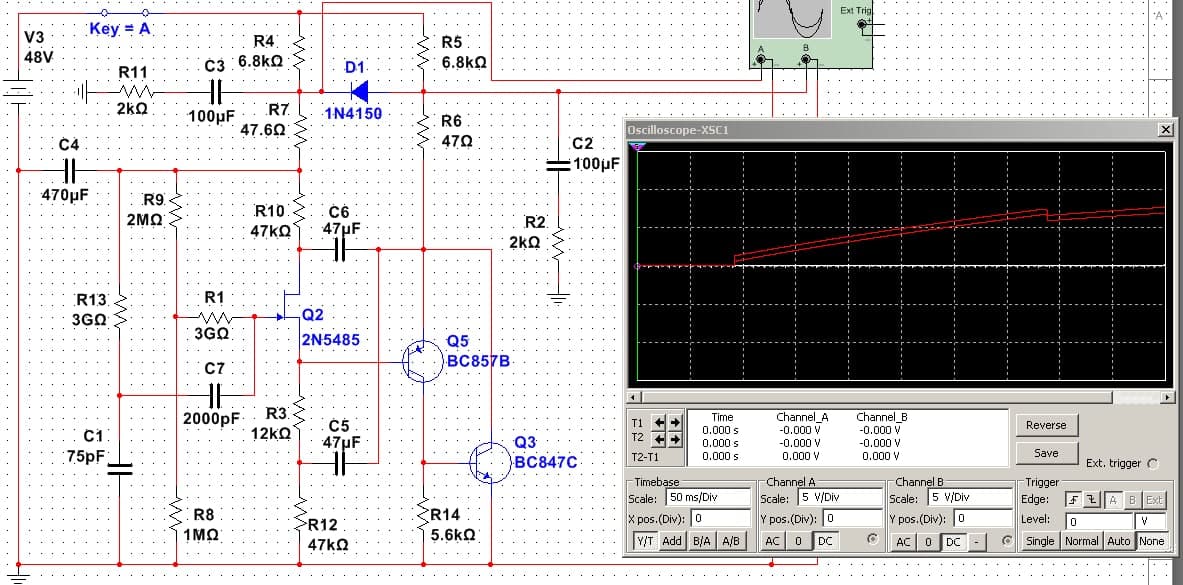Image resolution: width=1183 pixels, height=585 pixels.
Task: Set timebase mode to Y/T
Action: (645, 541)
